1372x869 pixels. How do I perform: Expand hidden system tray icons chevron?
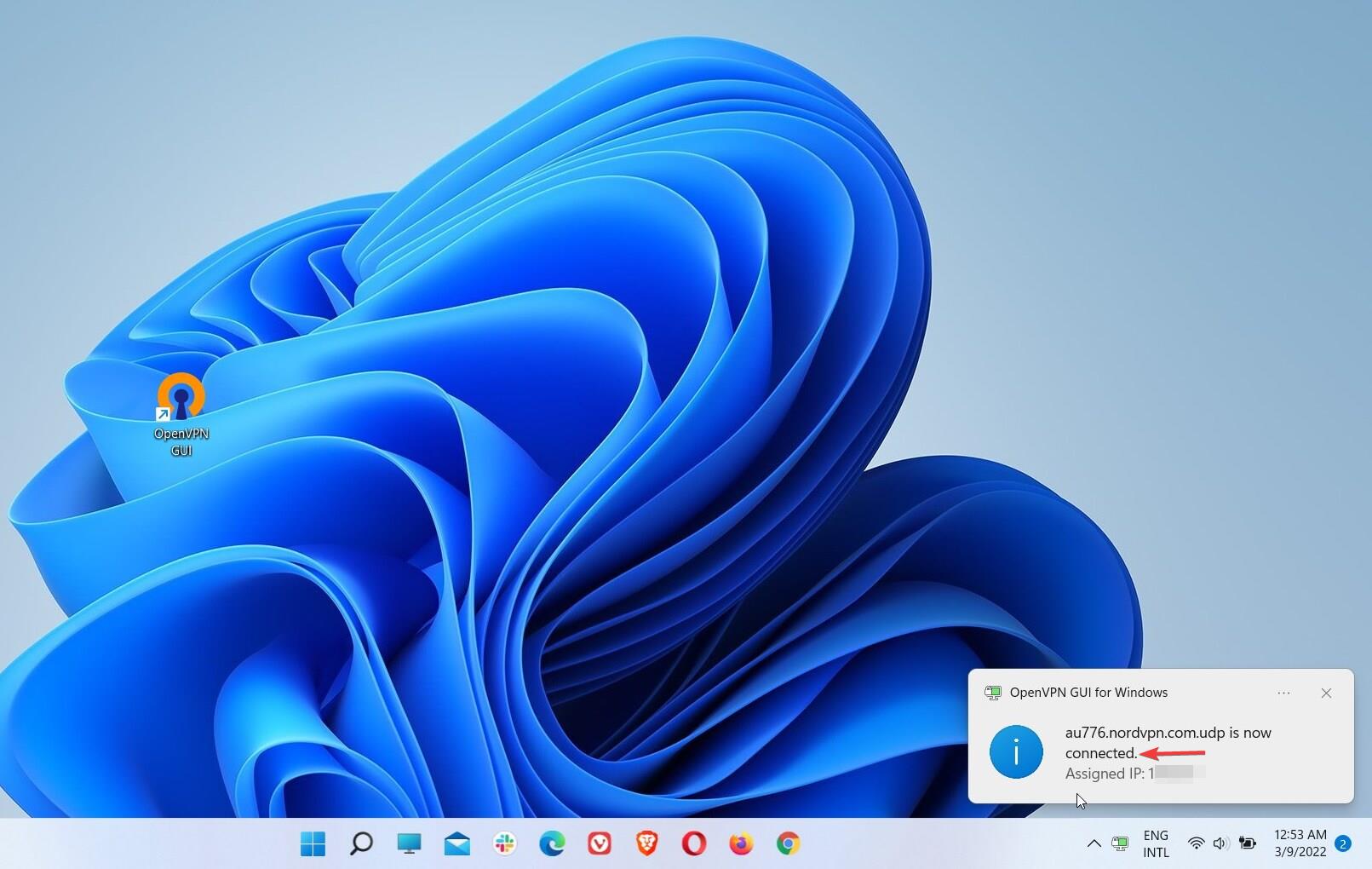1094,843
